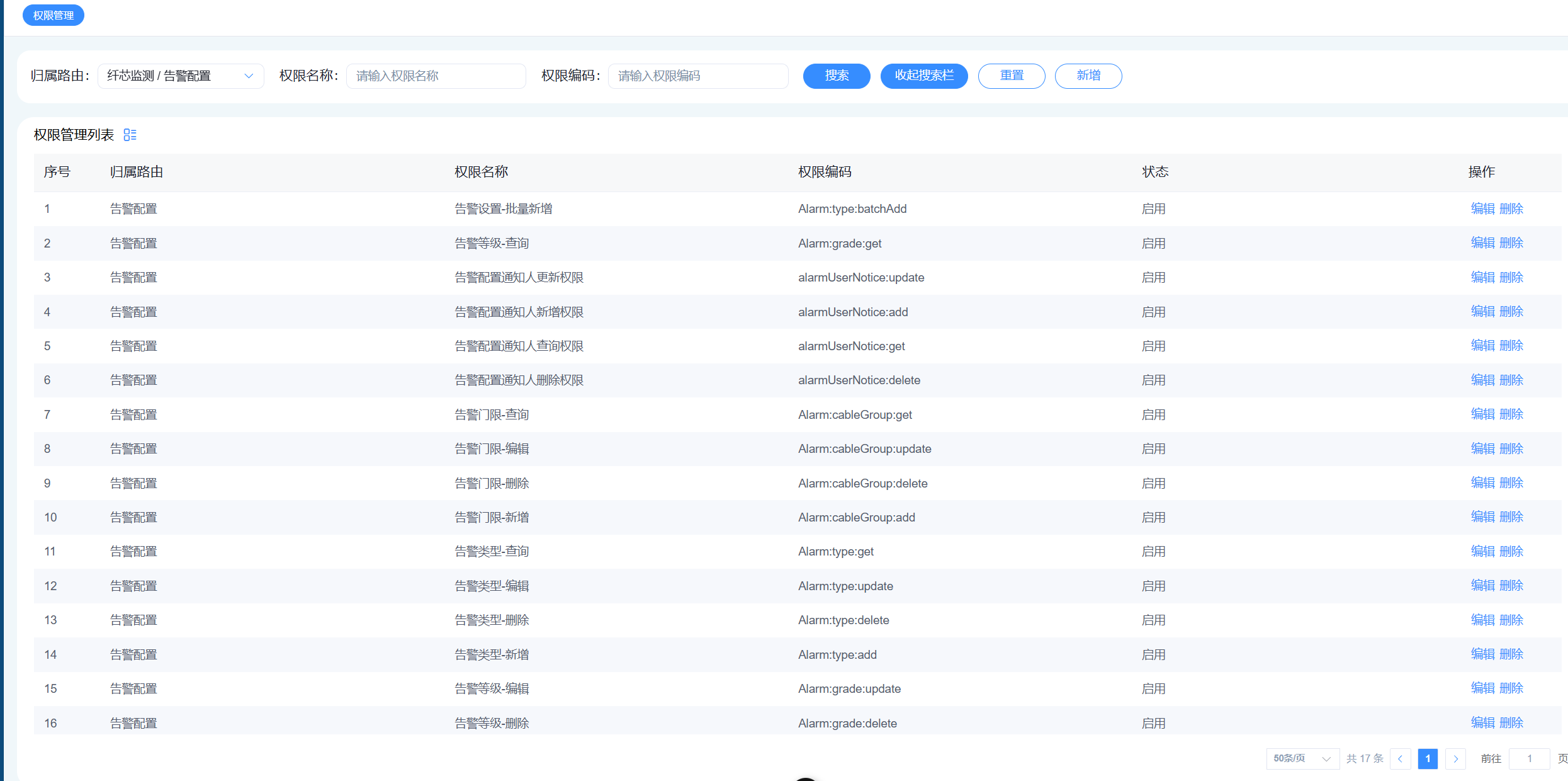Go to next page arrow
Image resolution: width=1568 pixels, height=781 pixels.
click(x=1455, y=758)
